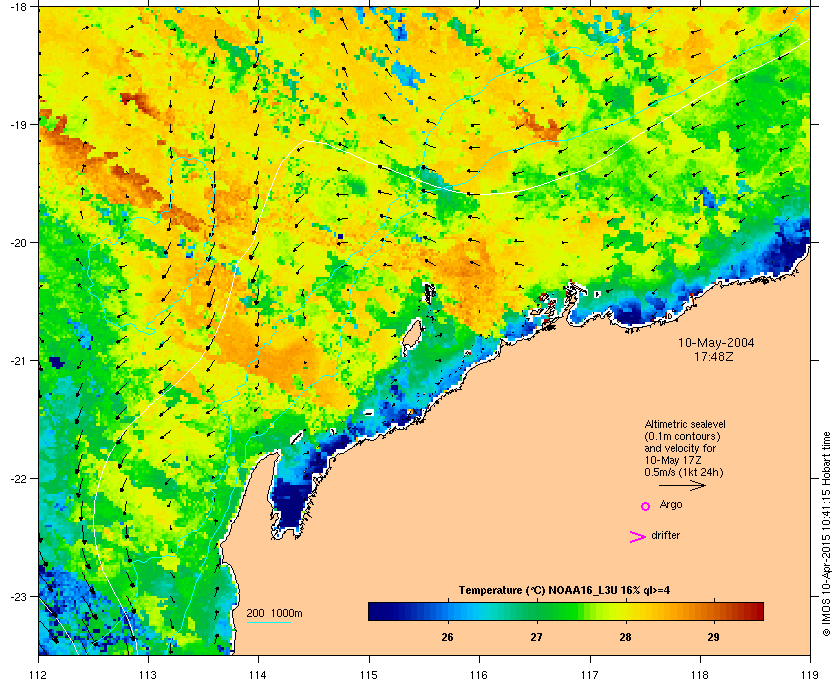Click the black velocity scale arrow in legend
This screenshot has width=840, height=680.
[682, 486]
